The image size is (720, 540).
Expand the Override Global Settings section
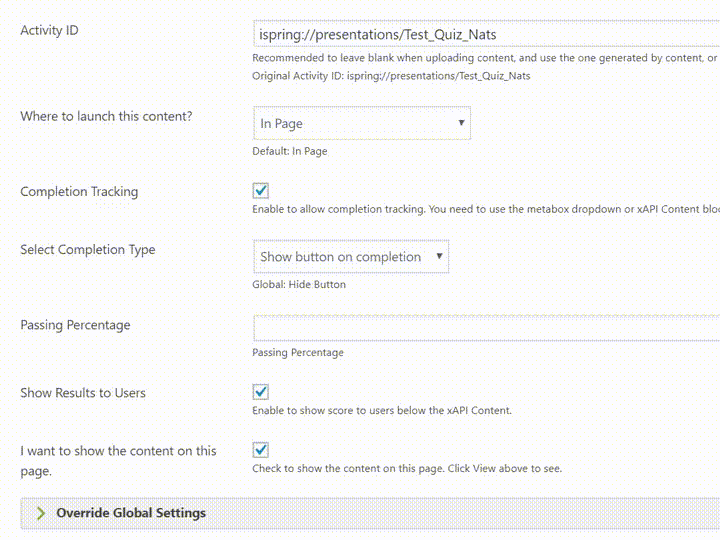(370, 513)
